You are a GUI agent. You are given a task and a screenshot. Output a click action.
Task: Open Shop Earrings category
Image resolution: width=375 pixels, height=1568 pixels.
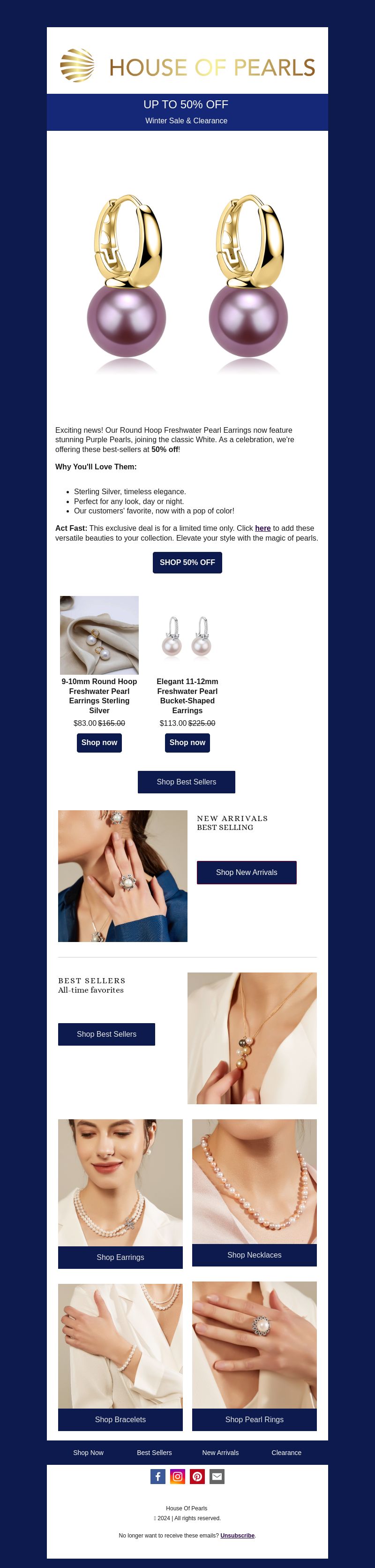120,1257
